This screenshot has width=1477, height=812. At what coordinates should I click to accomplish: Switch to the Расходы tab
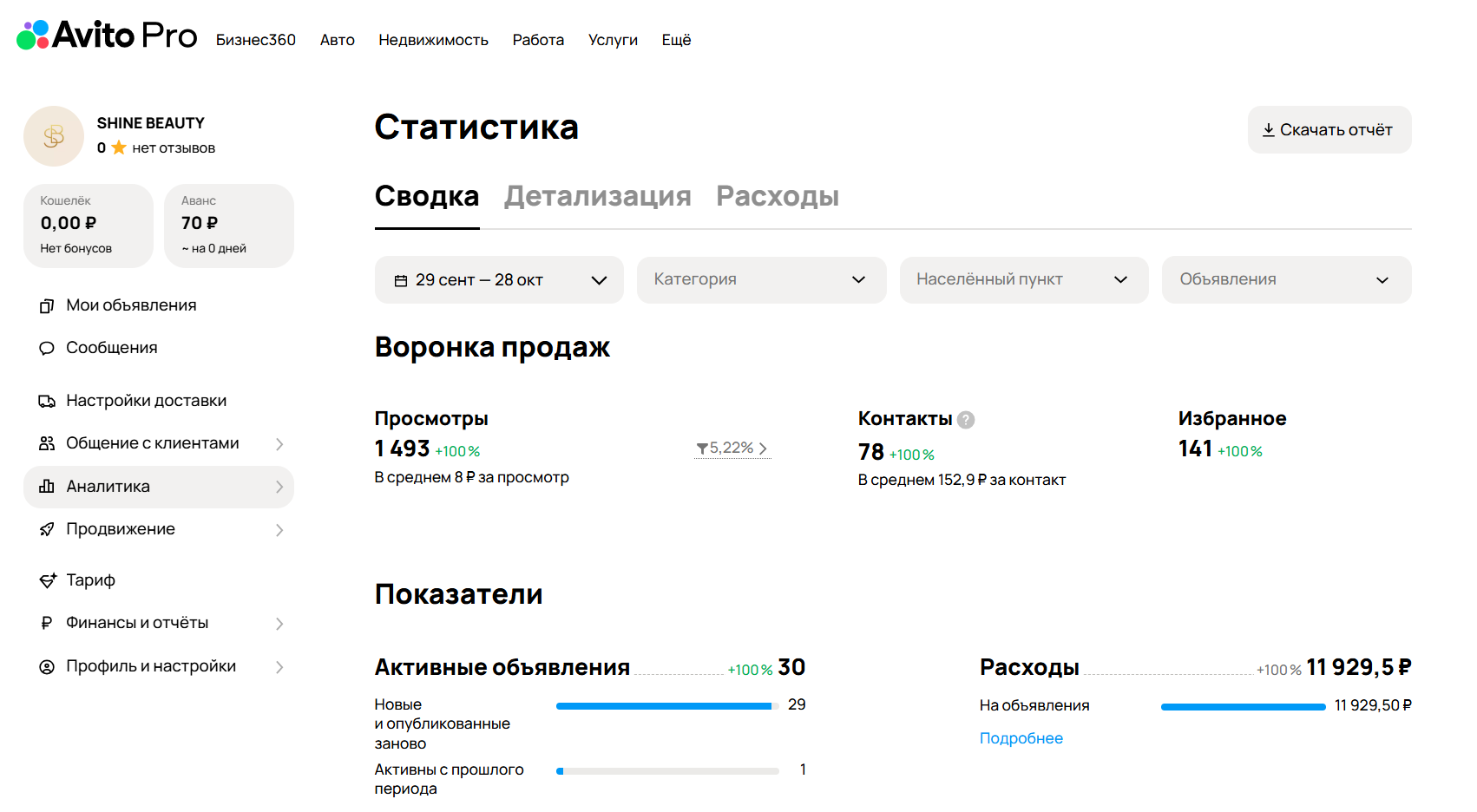tap(778, 197)
